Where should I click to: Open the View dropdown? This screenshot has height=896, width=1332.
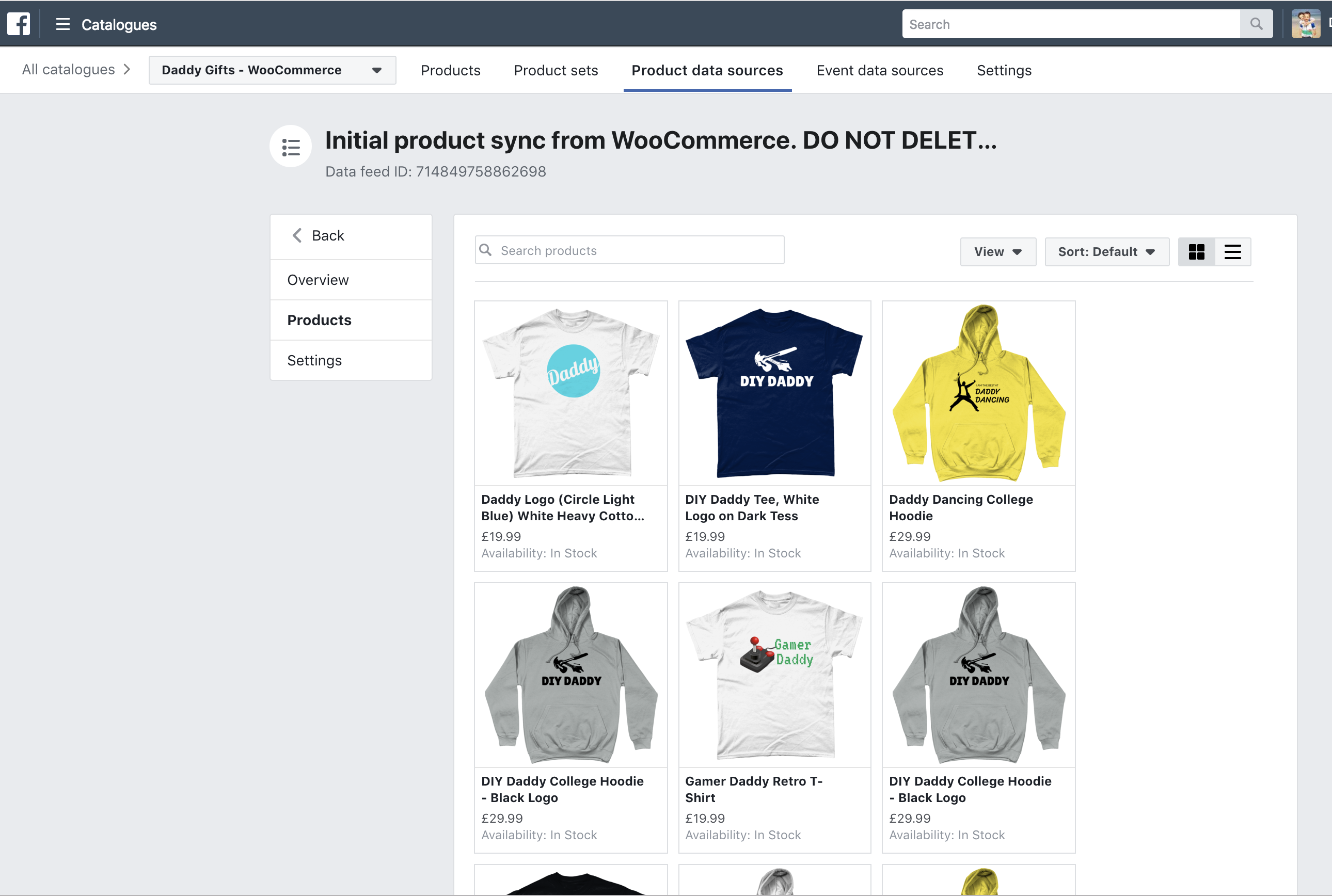coord(998,252)
